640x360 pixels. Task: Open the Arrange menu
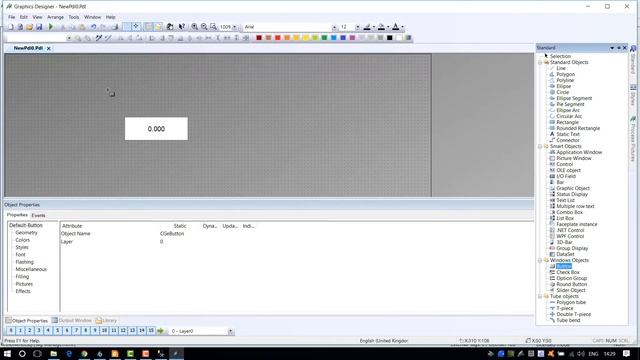tap(56, 17)
